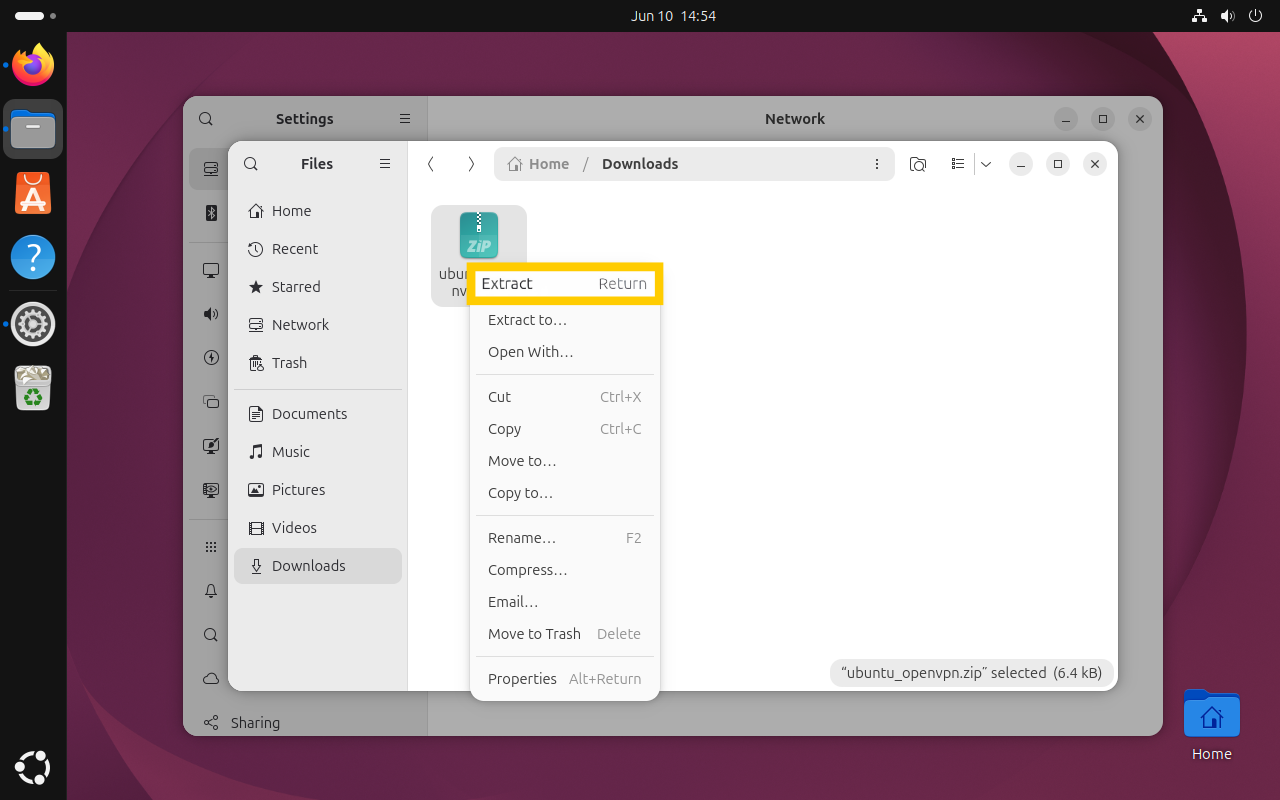Select Downloads in the Files sidebar
Image resolution: width=1280 pixels, height=800 pixels.
318,566
